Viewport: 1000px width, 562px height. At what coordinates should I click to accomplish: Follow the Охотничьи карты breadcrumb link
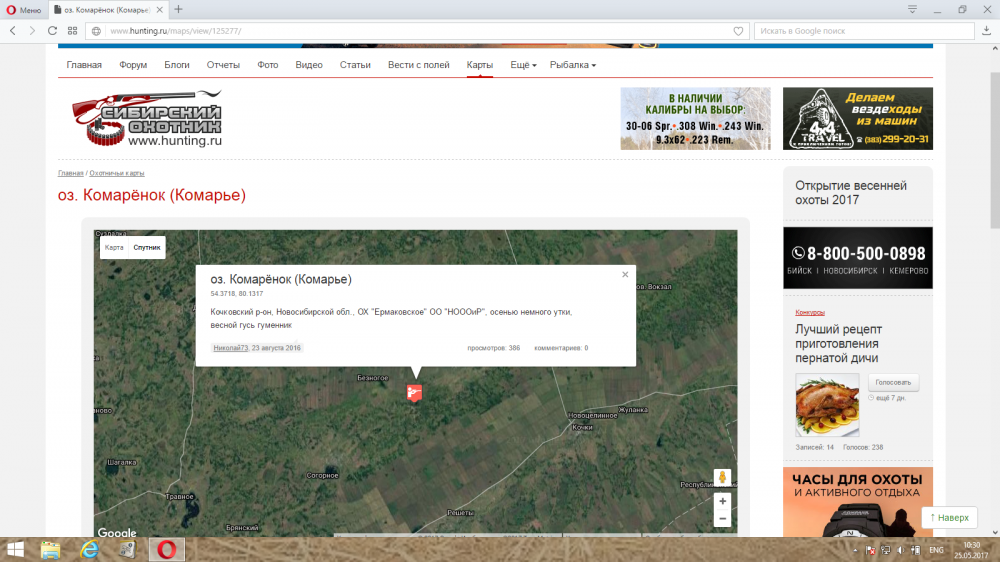[x=117, y=174]
